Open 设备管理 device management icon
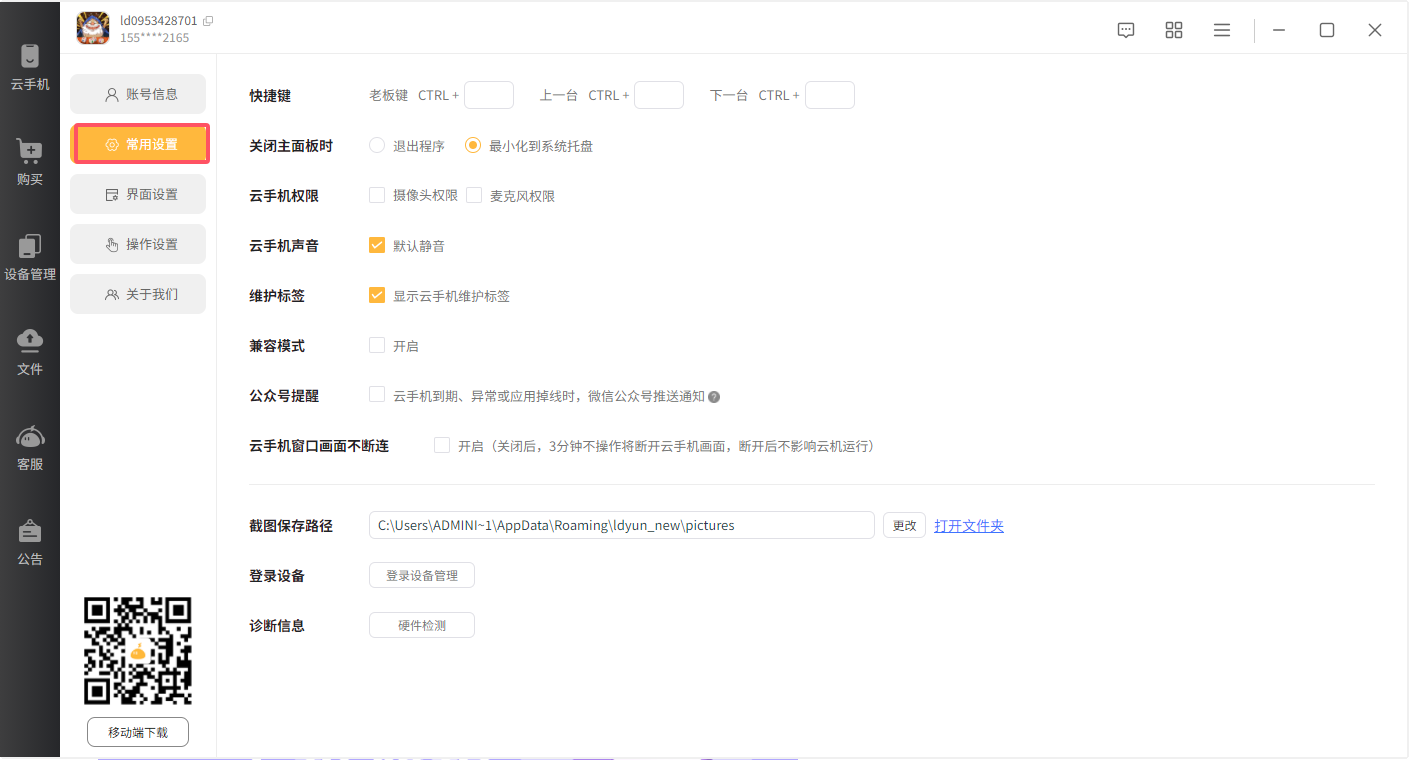 click(x=30, y=248)
